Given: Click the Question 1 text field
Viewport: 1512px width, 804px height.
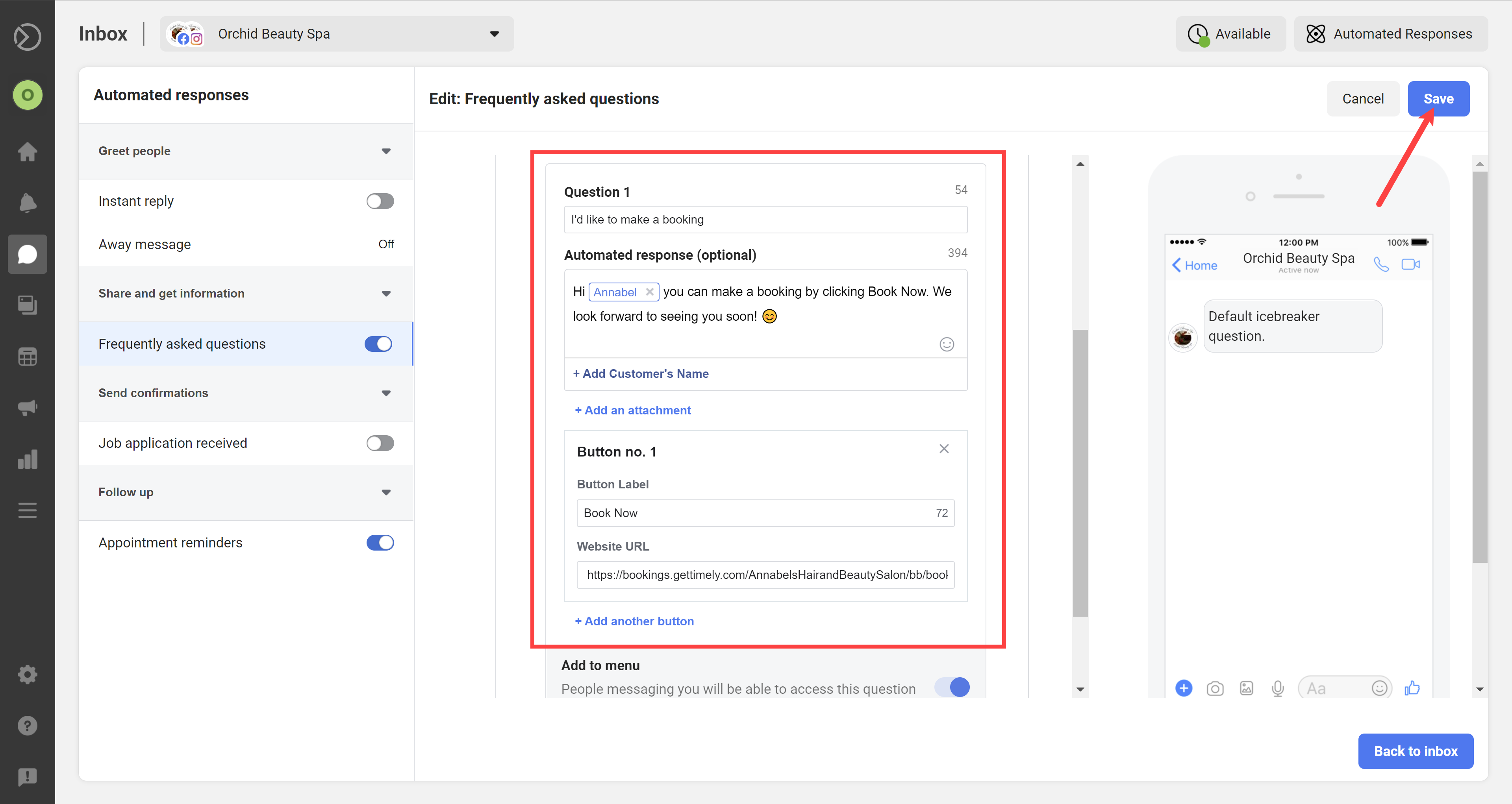Looking at the screenshot, I should point(765,219).
